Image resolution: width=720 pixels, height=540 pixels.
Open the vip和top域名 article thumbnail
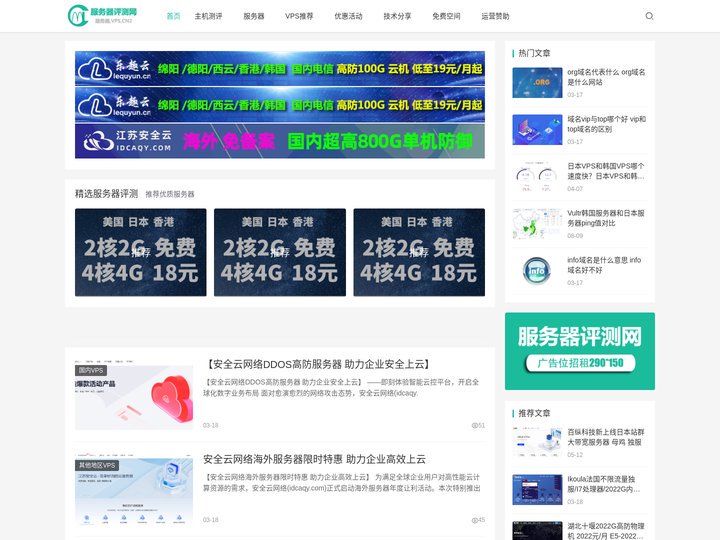click(x=537, y=129)
